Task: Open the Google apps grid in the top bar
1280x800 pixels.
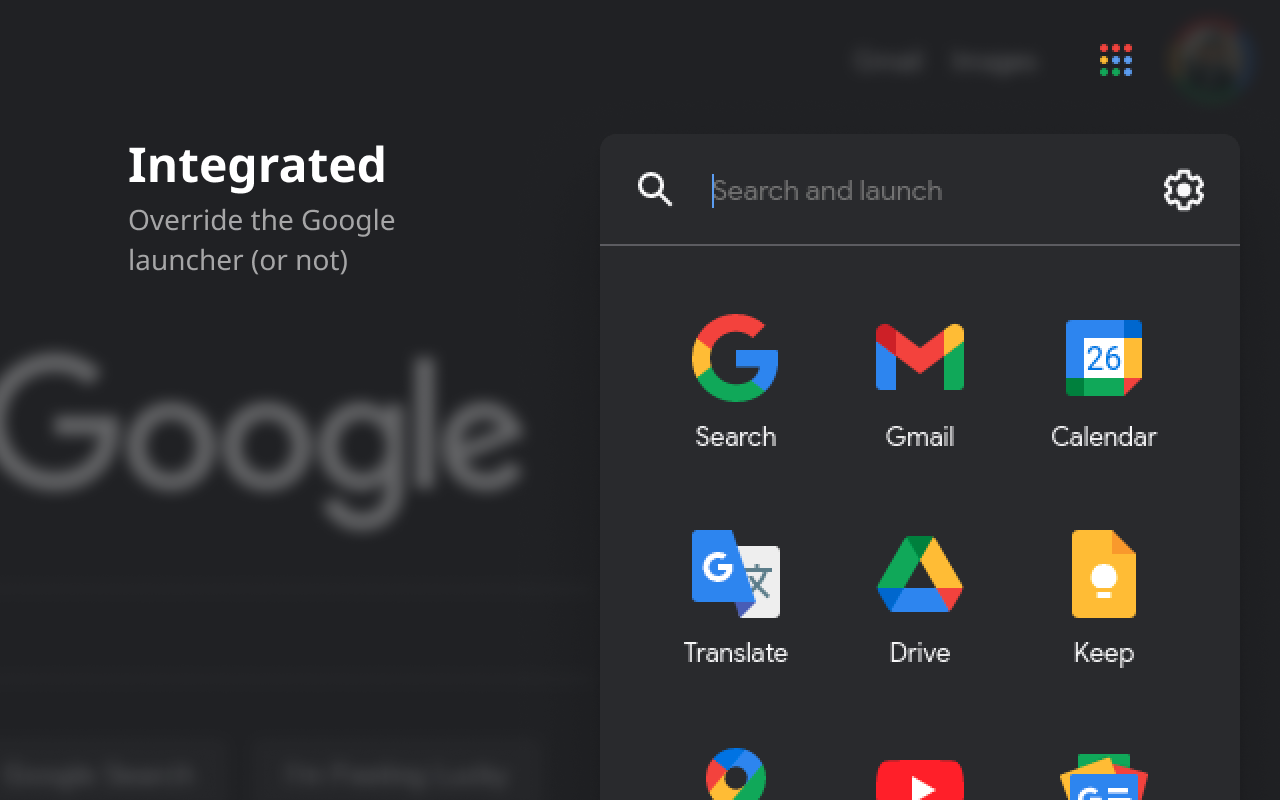Action: 1114,60
